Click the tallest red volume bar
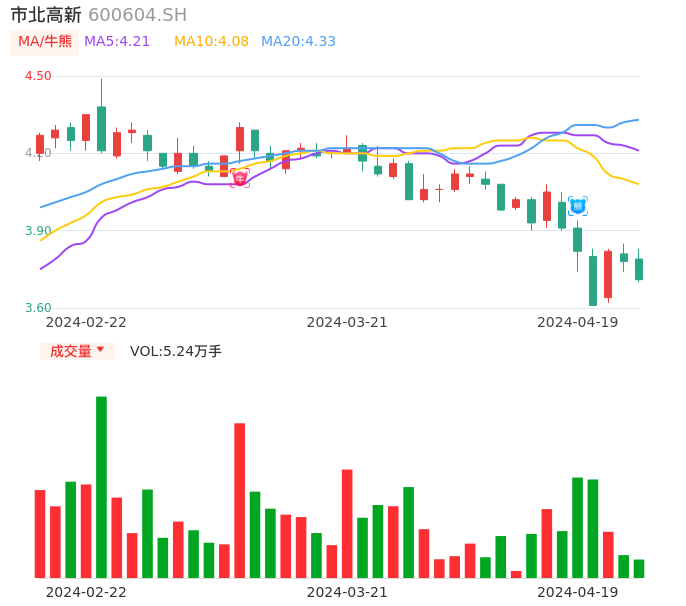Viewport: 686px width, 606px height. (240, 500)
